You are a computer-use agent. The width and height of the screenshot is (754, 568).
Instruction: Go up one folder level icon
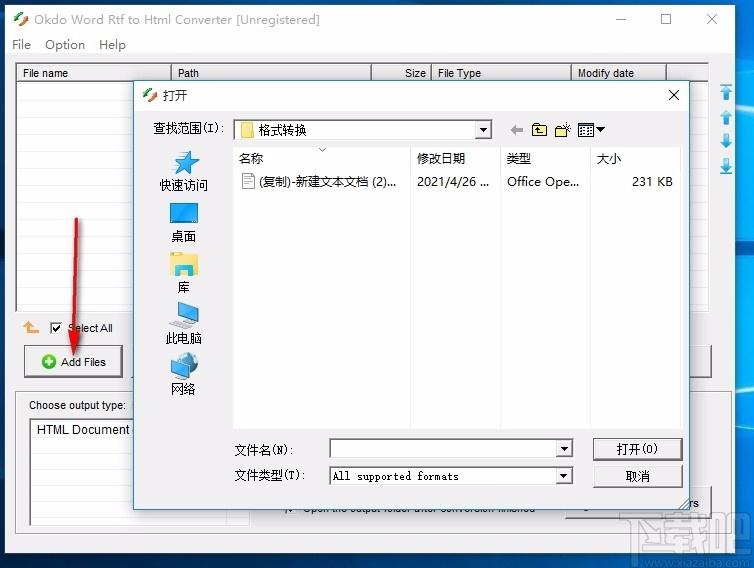[x=539, y=130]
